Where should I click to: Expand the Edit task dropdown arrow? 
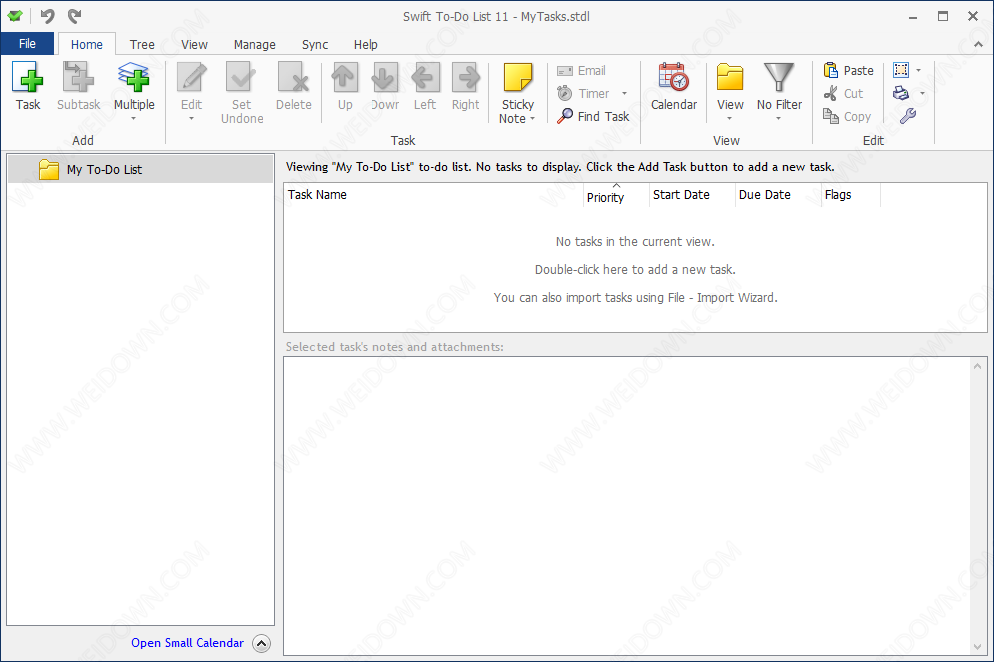pyautogui.click(x=191, y=119)
